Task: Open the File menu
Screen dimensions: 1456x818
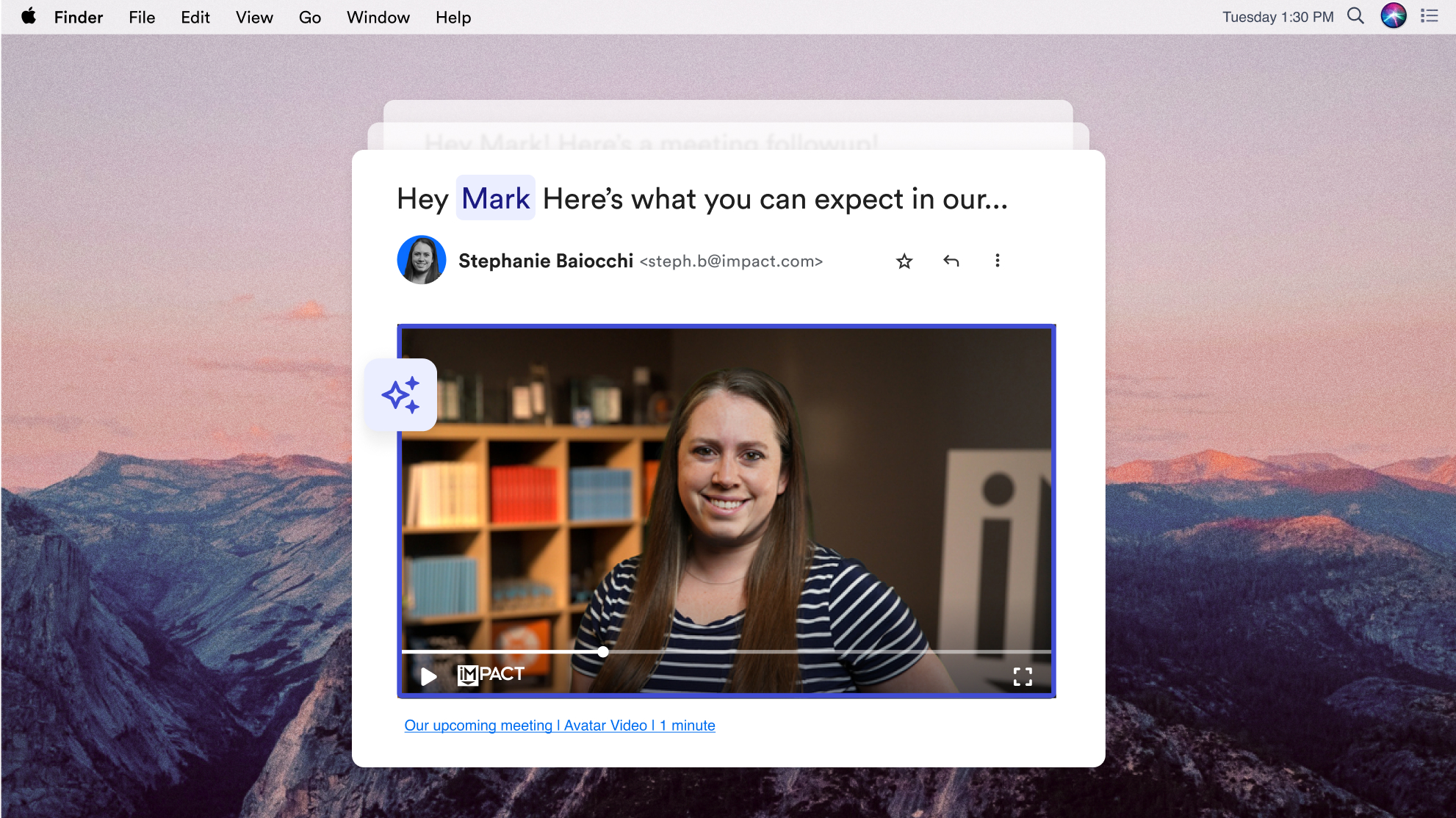Action: click(142, 17)
